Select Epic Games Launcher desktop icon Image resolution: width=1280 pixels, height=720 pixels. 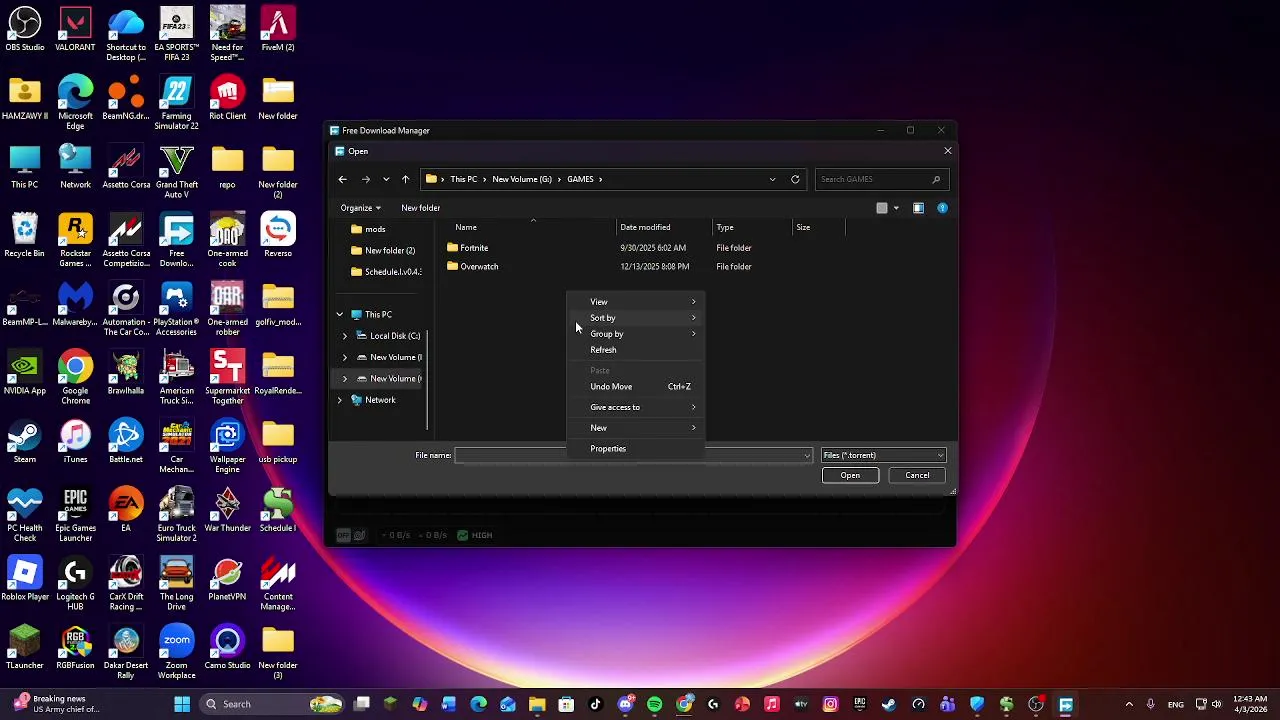pos(75,516)
